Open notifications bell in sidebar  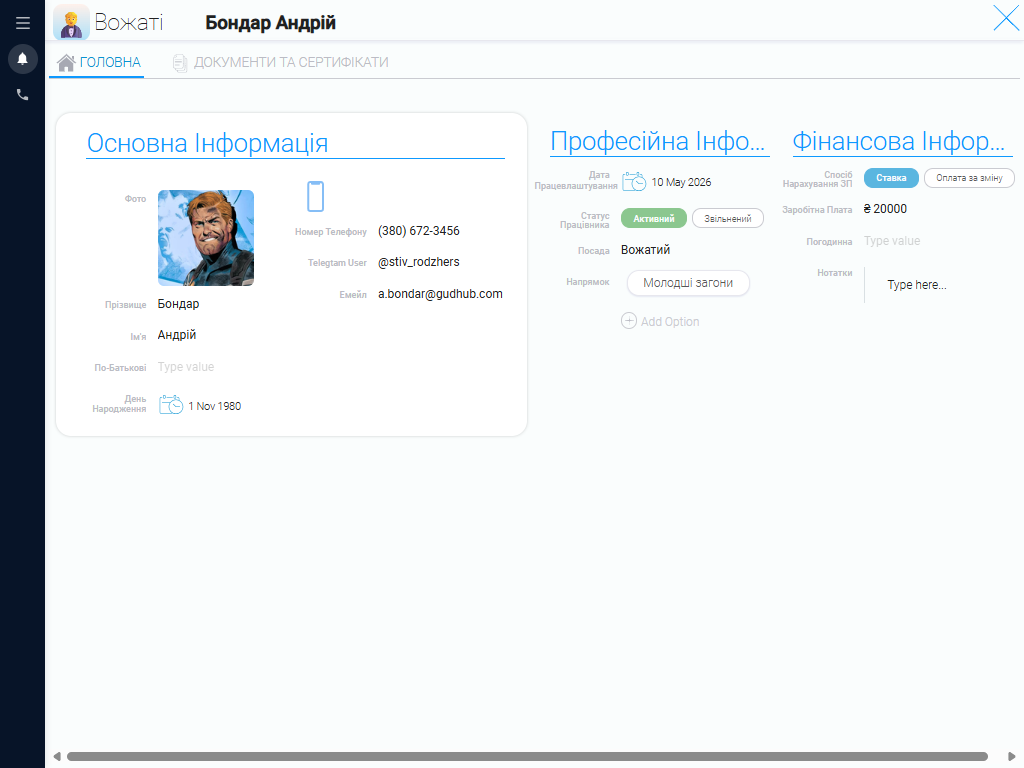coord(22,59)
